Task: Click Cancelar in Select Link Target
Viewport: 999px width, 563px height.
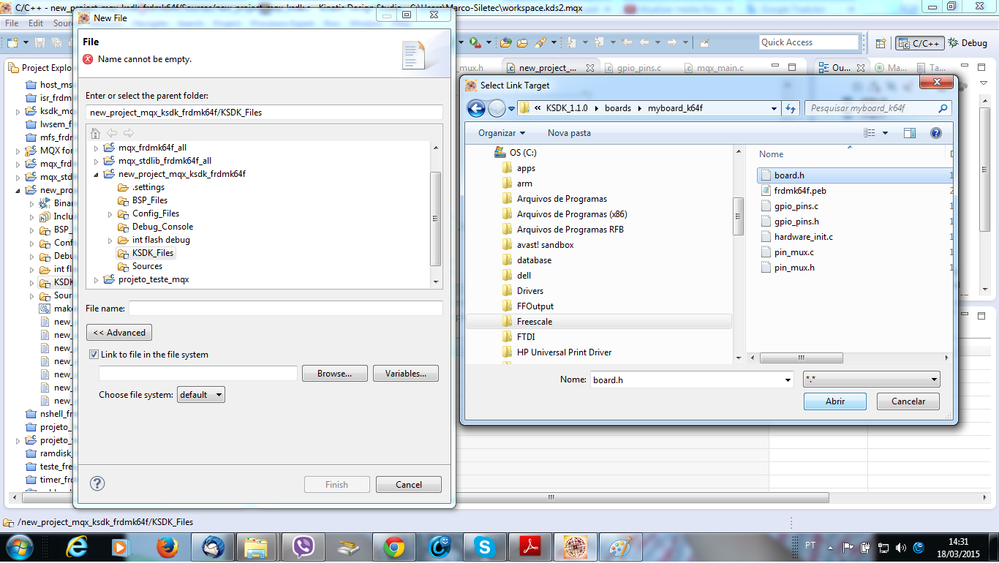Action: pos(908,401)
